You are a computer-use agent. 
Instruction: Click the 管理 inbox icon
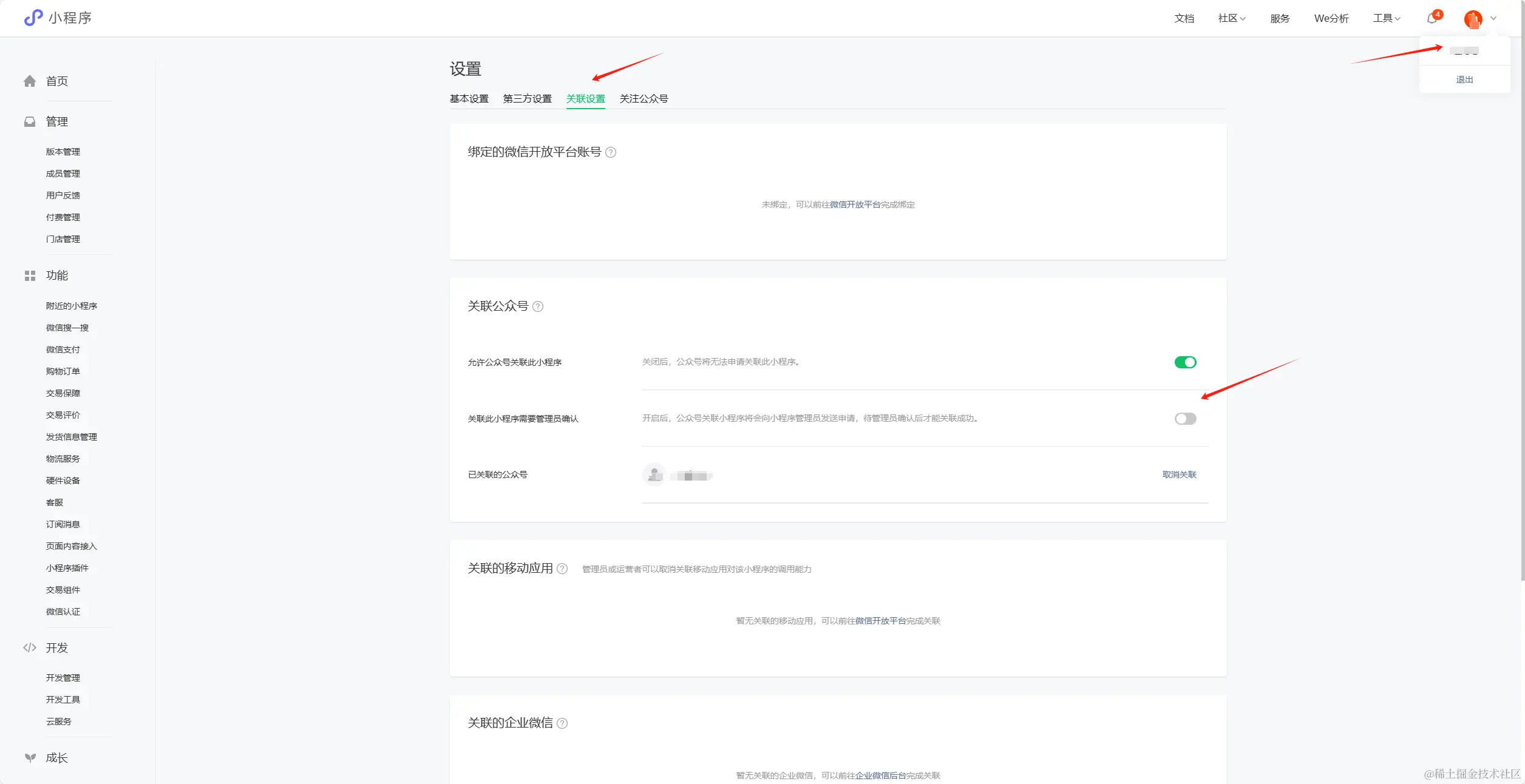pos(30,122)
